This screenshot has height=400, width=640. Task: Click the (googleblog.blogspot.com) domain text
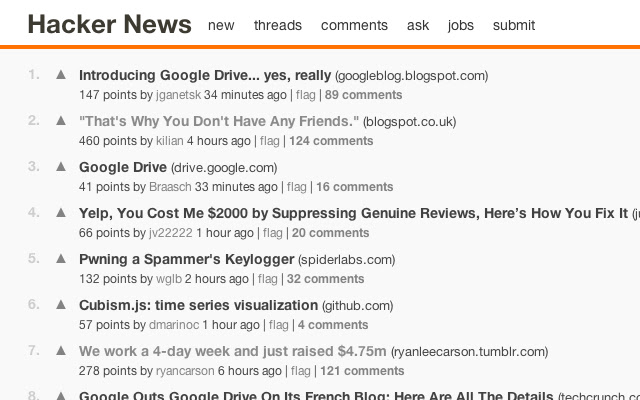coord(411,76)
